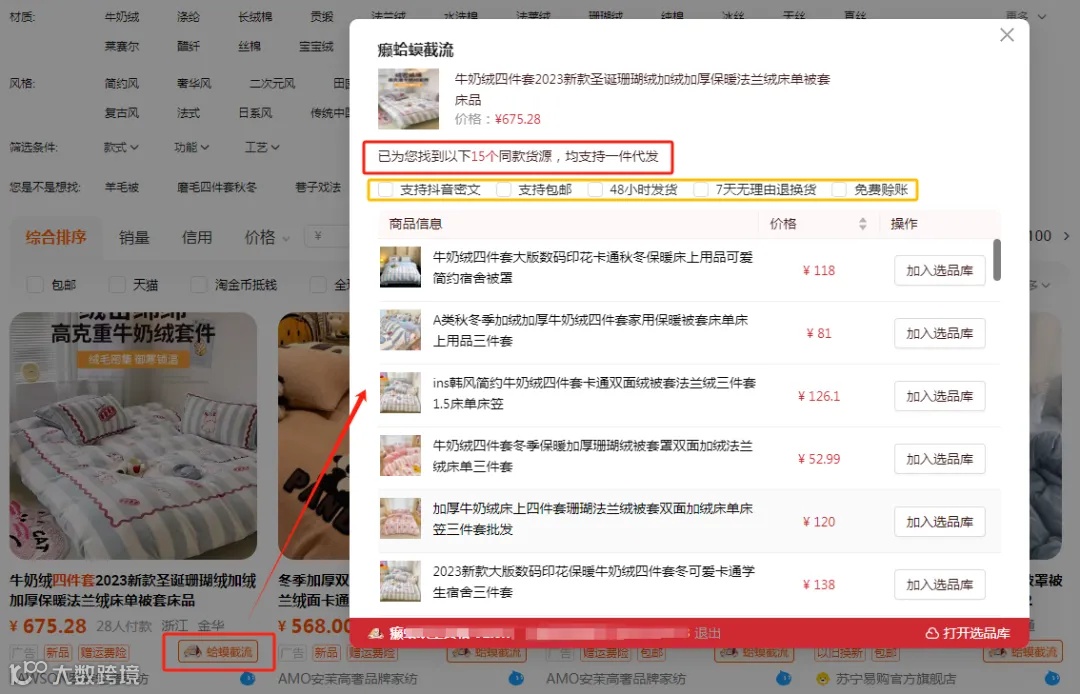The width and height of the screenshot is (1080, 694).
Task: Click the first product thumbnail in the dialog list
Action: click(400, 268)
